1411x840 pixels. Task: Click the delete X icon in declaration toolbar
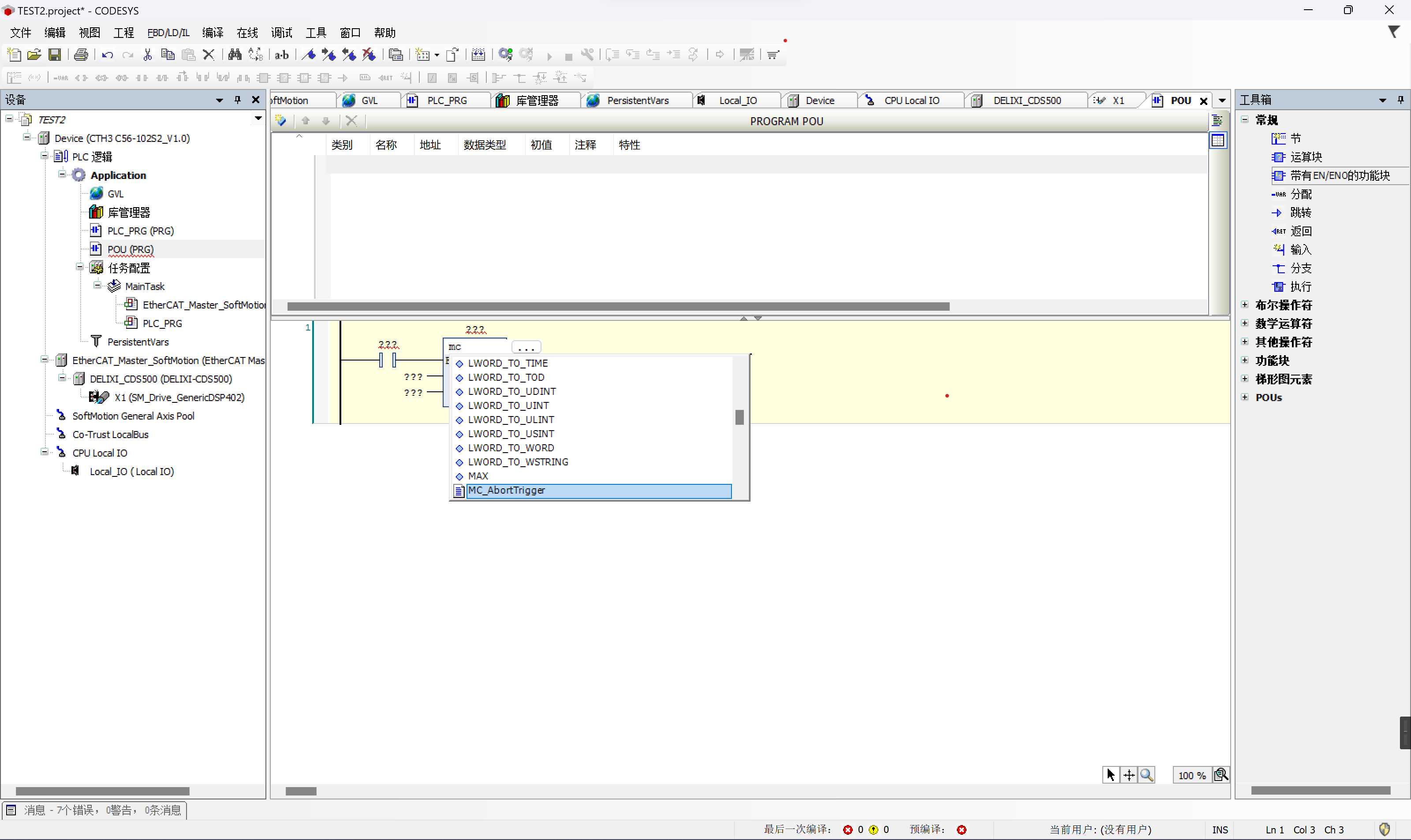tap(351, 121)
